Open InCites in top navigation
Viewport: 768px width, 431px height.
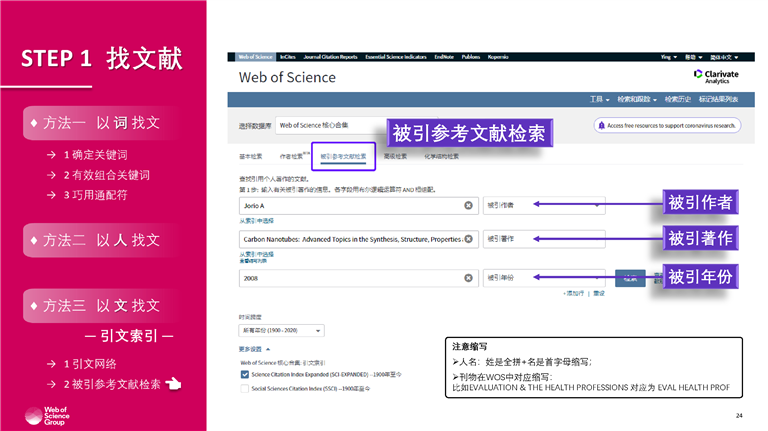(x=288, y=57)
